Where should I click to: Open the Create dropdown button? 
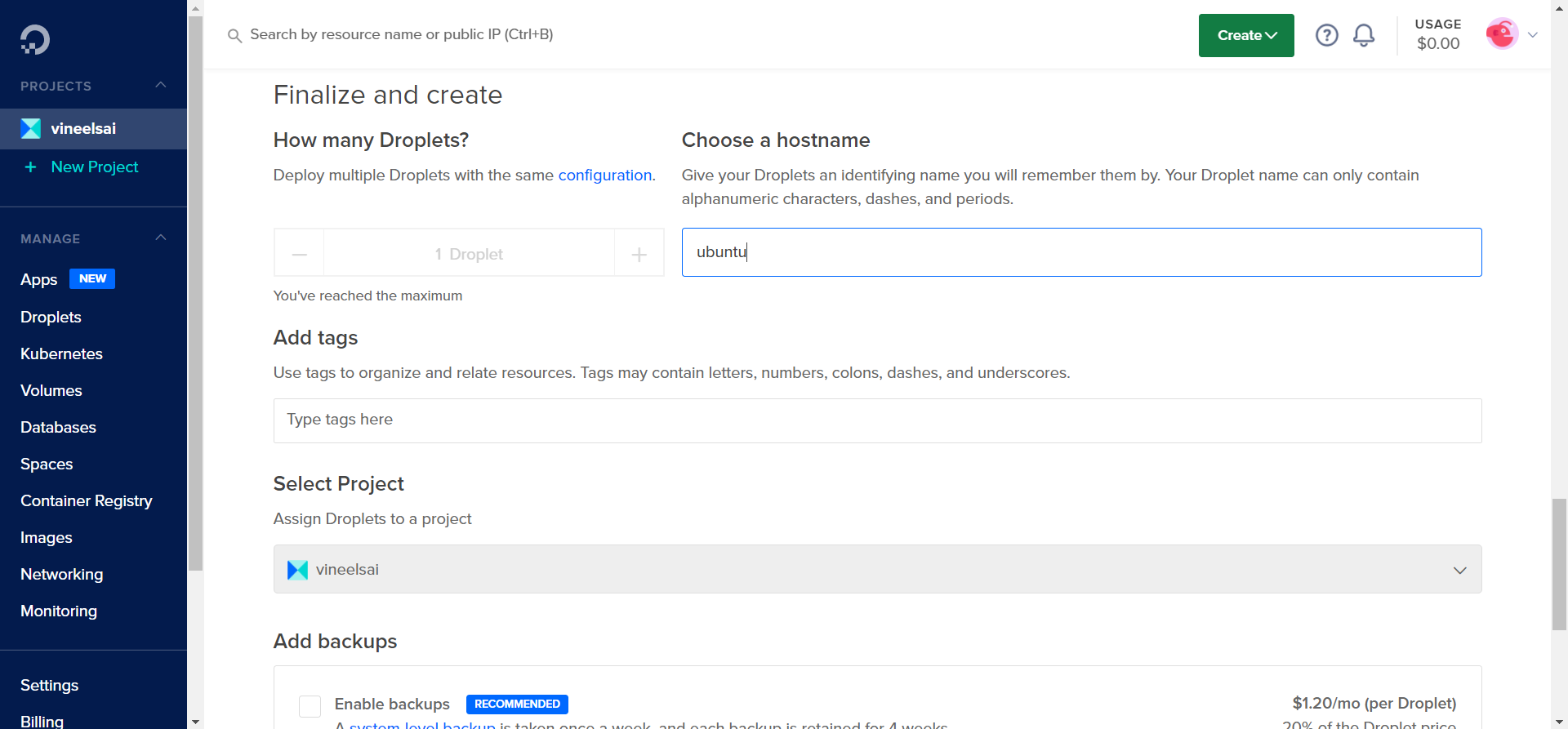pos(1246,35)
